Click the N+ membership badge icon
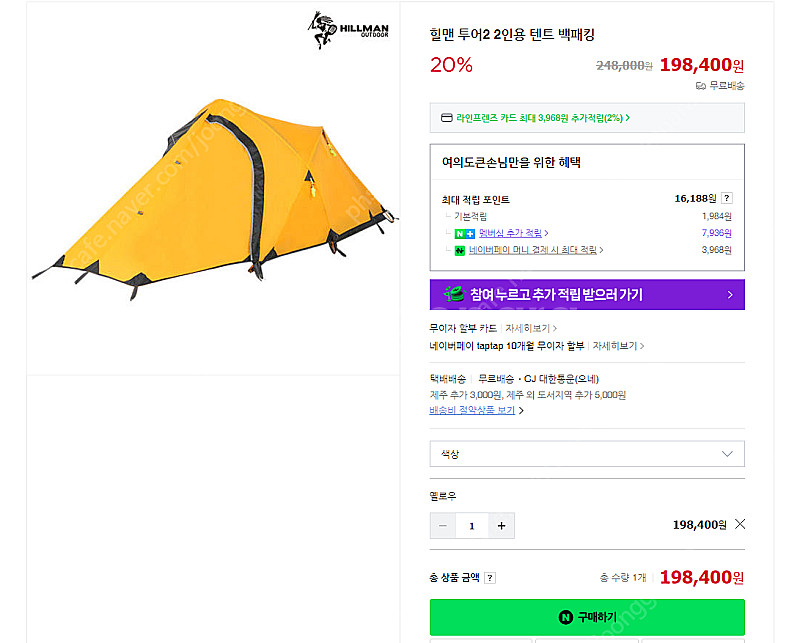The height and width of the screenshot is (643, 800). click(460, 233)
